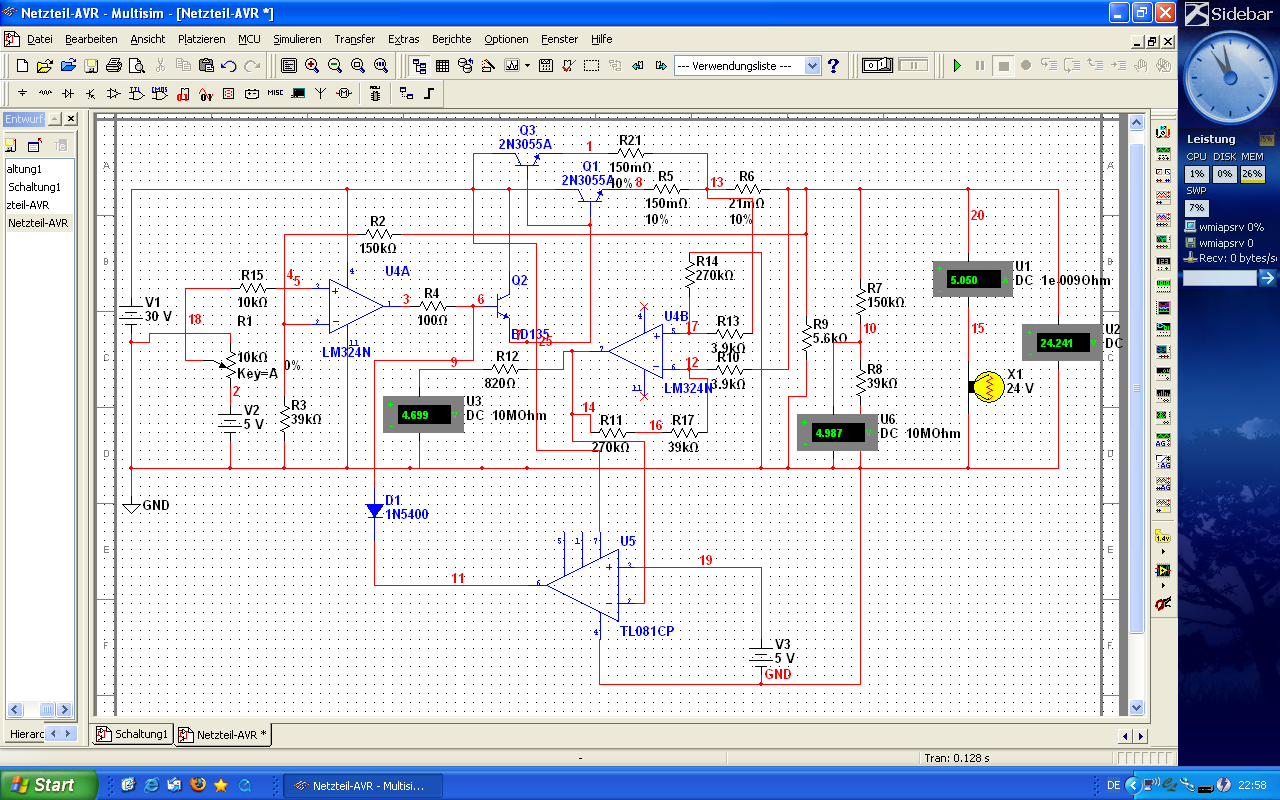Toggle the Design Toolbox panel
This screenshot has height=800, width=1280.
coord(419,65)
